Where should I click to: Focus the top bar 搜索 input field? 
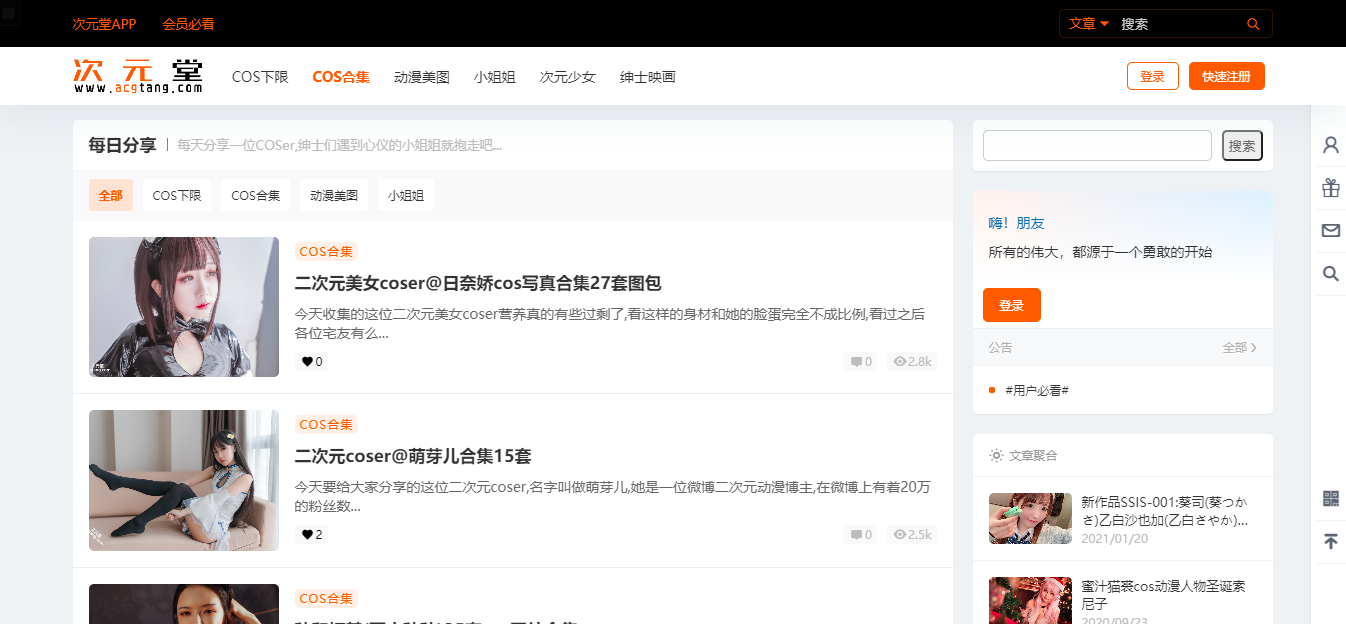point(1180,24)
